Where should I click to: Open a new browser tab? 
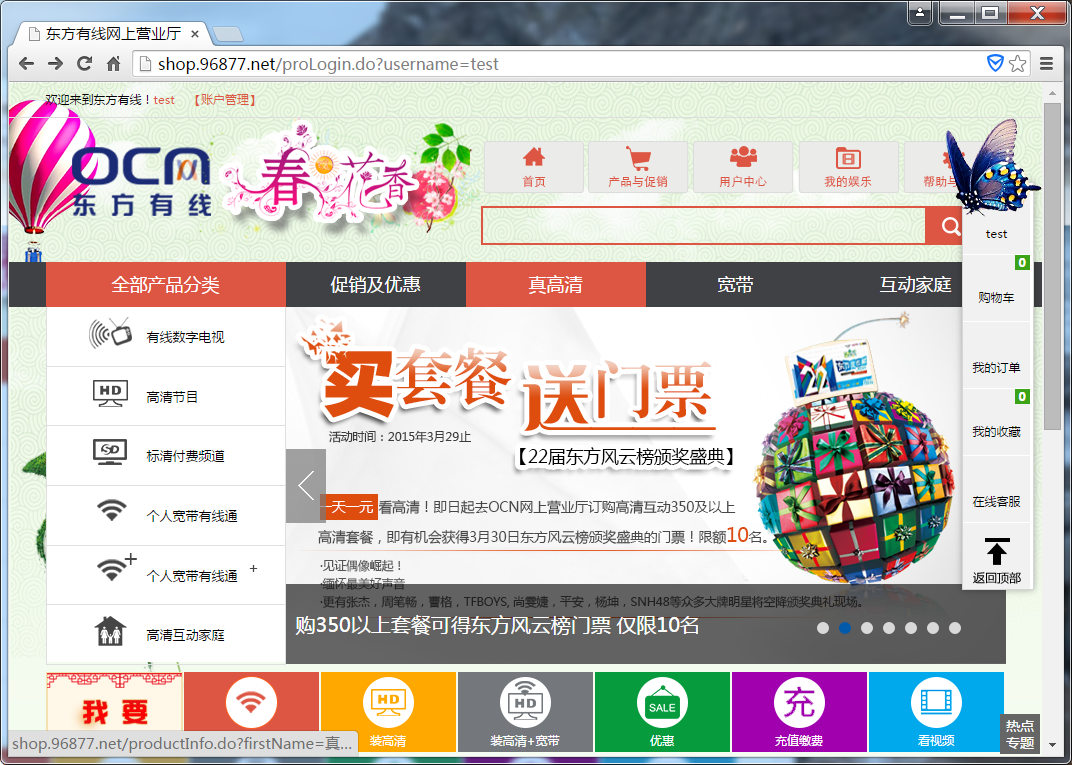pos(228,34)
